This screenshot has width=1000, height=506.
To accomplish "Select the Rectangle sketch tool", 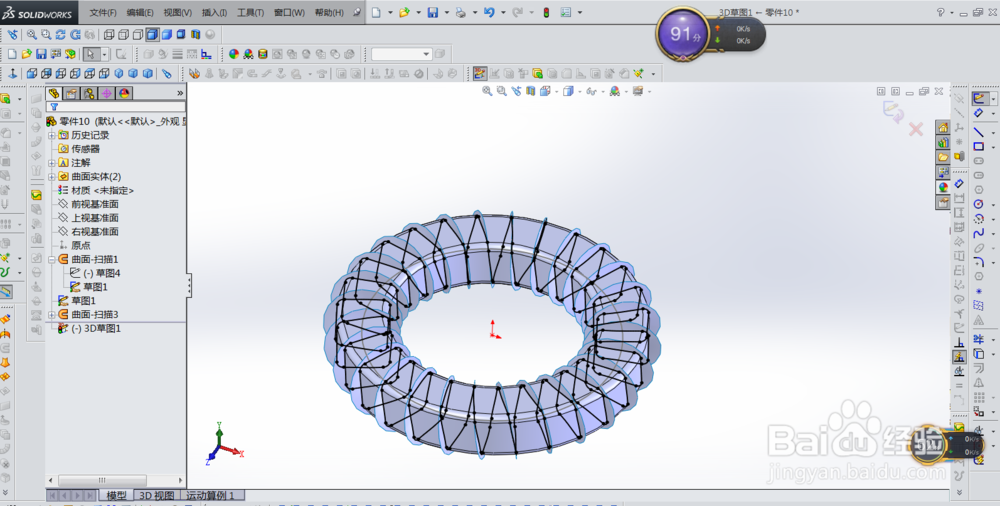I will 979,147.
